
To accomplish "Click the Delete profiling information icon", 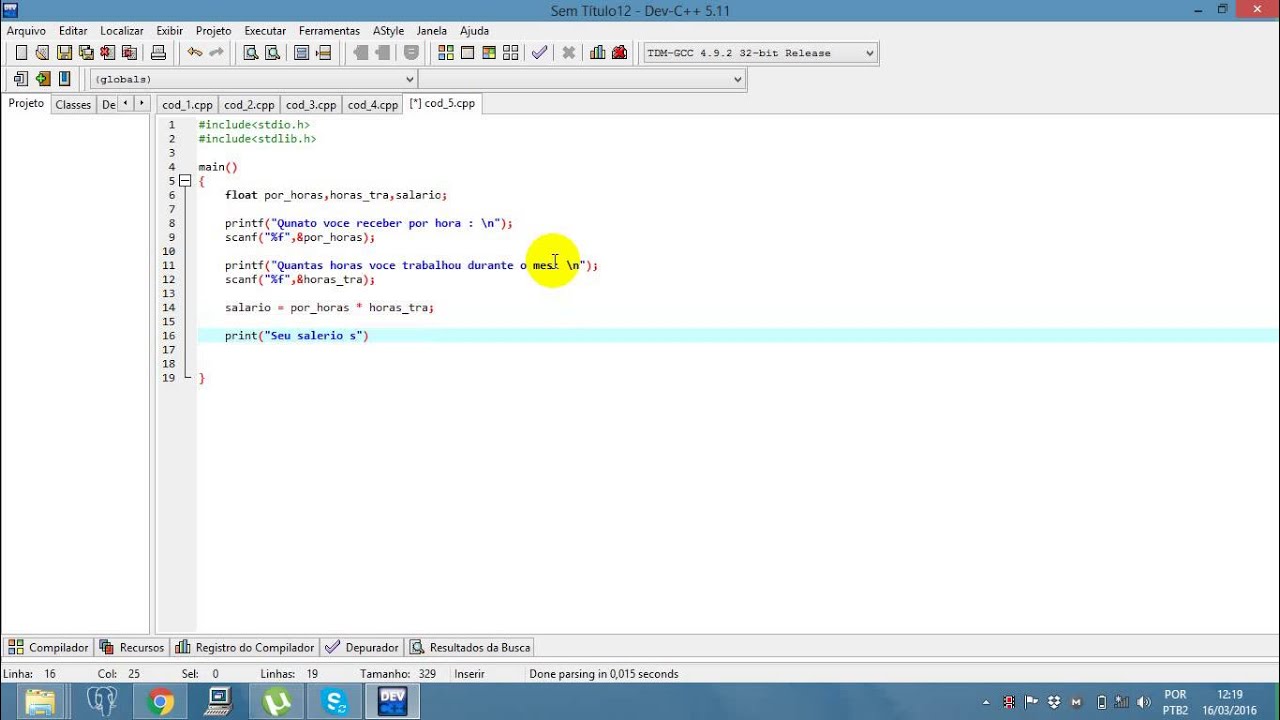I will pos(619,53).
